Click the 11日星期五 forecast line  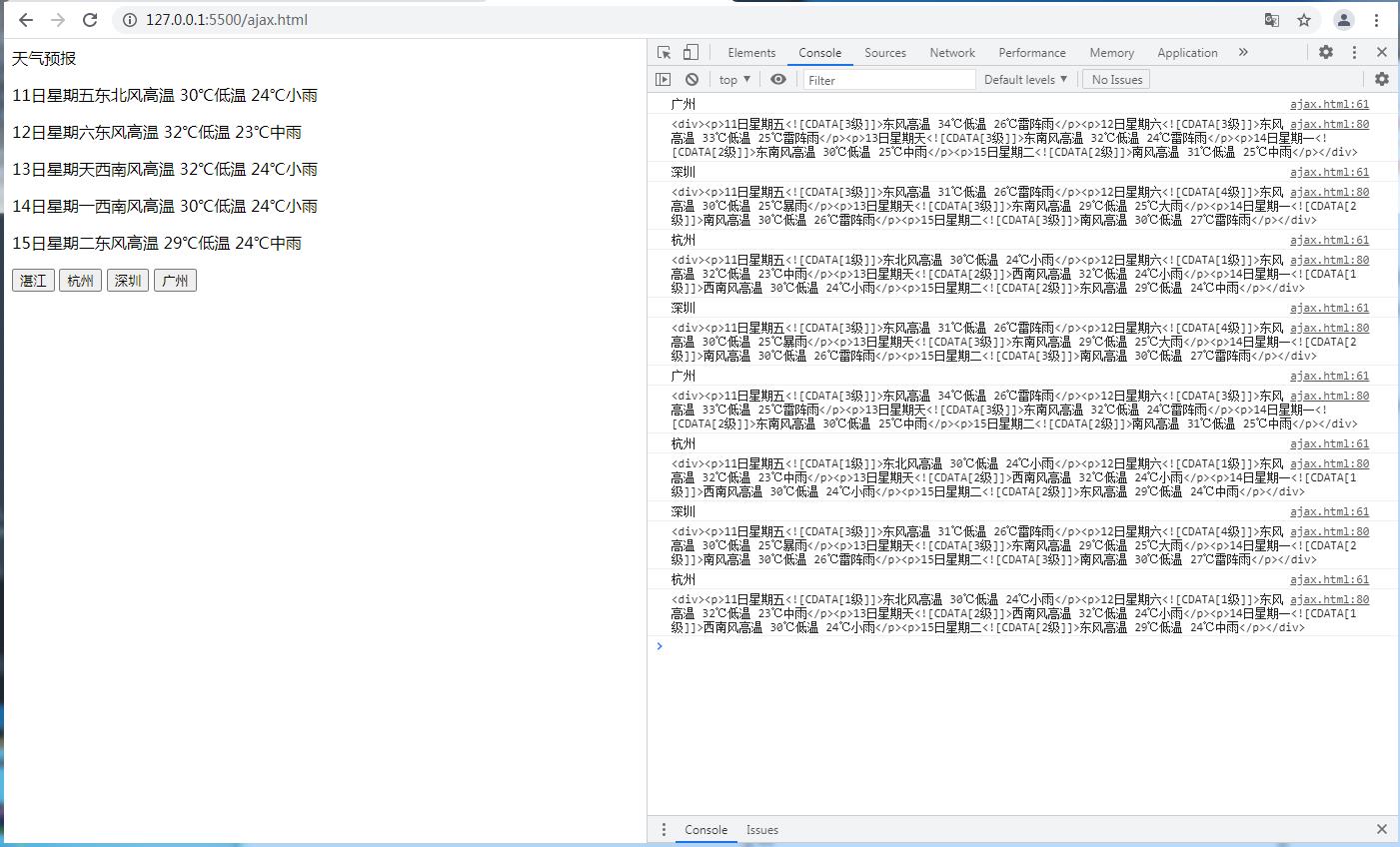coord(165,96)
